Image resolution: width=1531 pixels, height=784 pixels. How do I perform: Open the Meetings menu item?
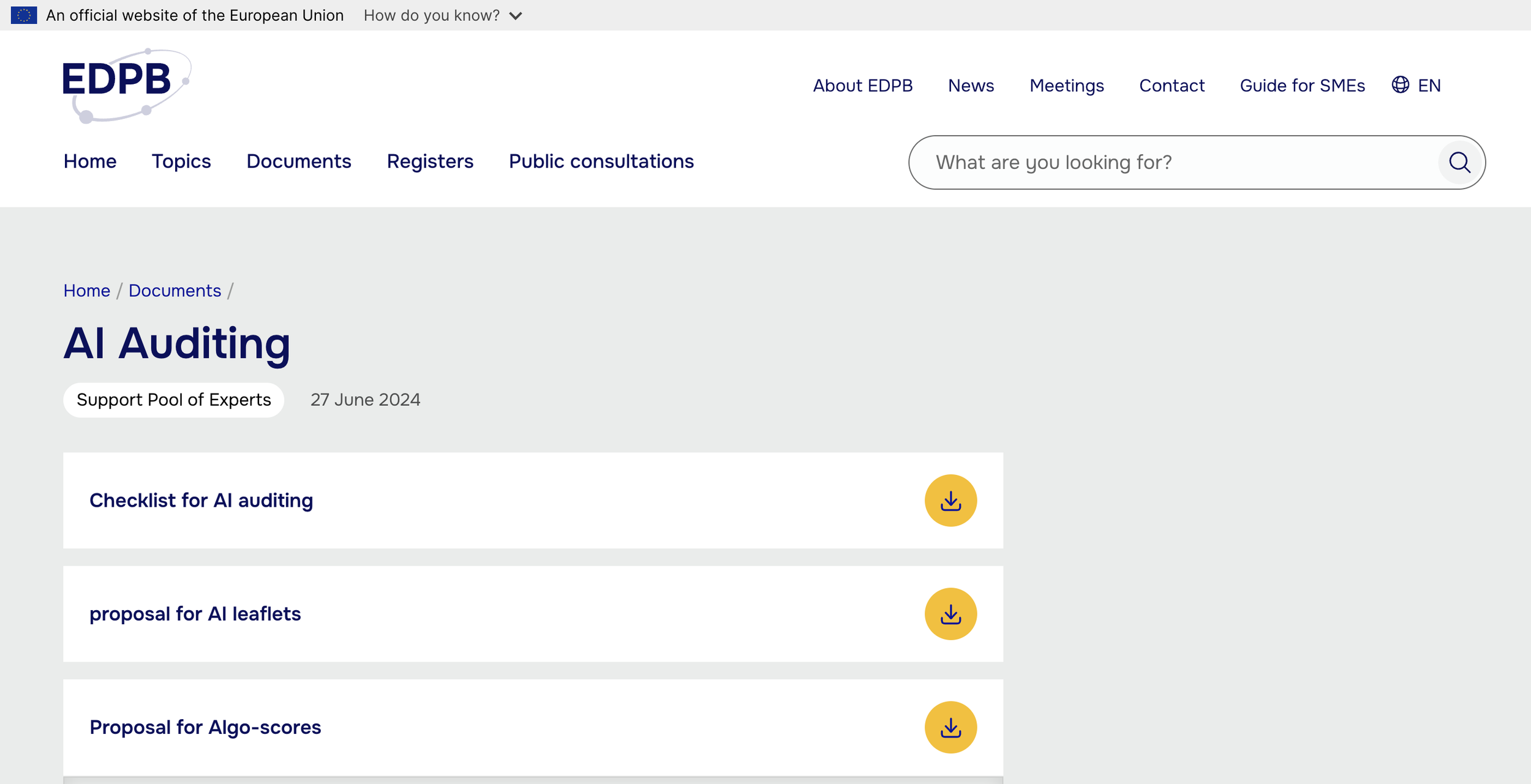click(1066, 86)
